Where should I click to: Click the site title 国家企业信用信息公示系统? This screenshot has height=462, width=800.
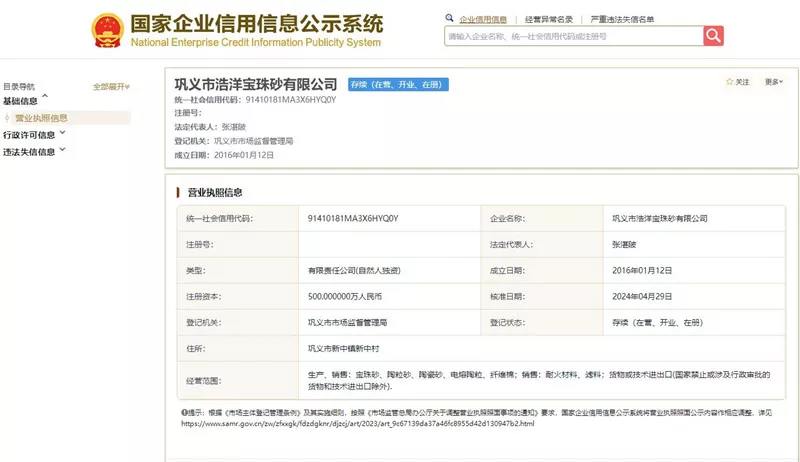click(x=256, y=24)
